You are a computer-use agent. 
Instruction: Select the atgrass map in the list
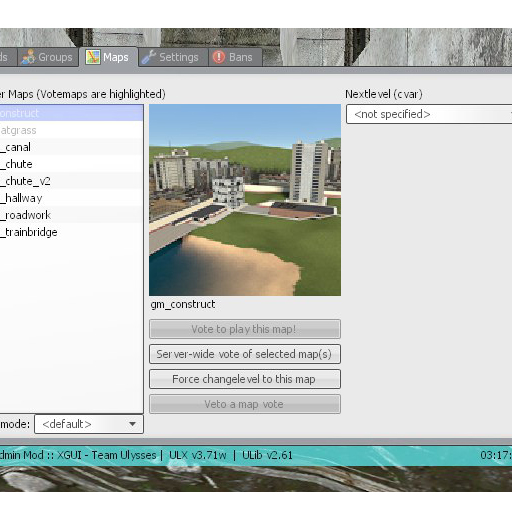click(x=71, y=130)
